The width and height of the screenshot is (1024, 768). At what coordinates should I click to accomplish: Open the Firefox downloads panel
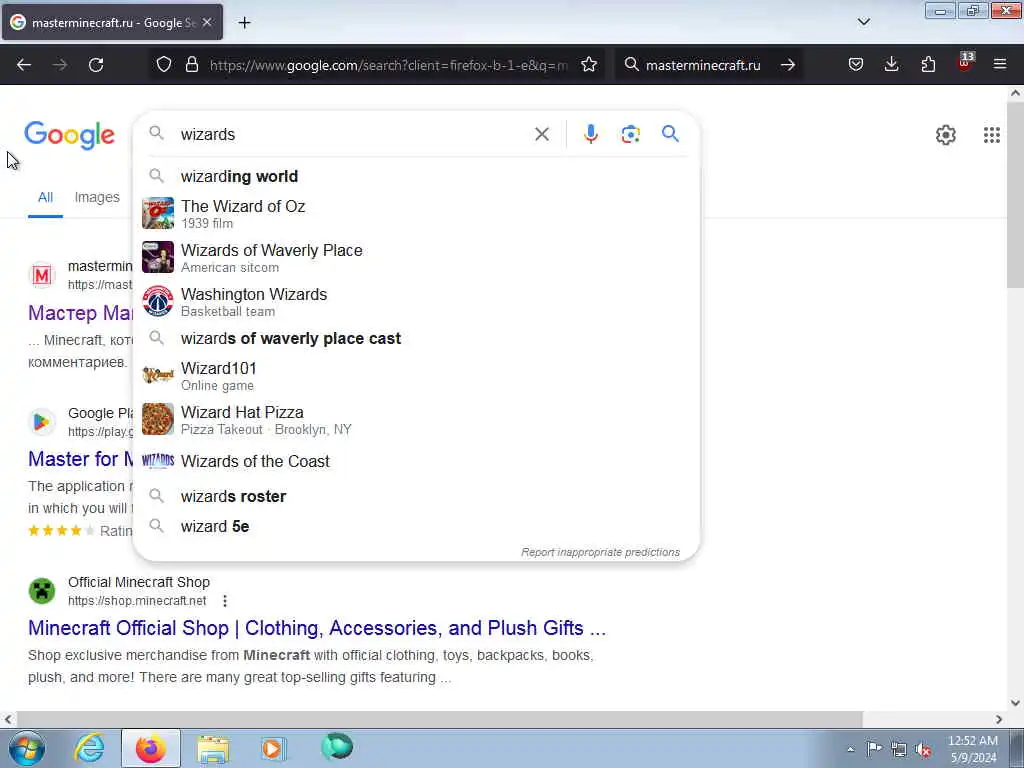891,65
